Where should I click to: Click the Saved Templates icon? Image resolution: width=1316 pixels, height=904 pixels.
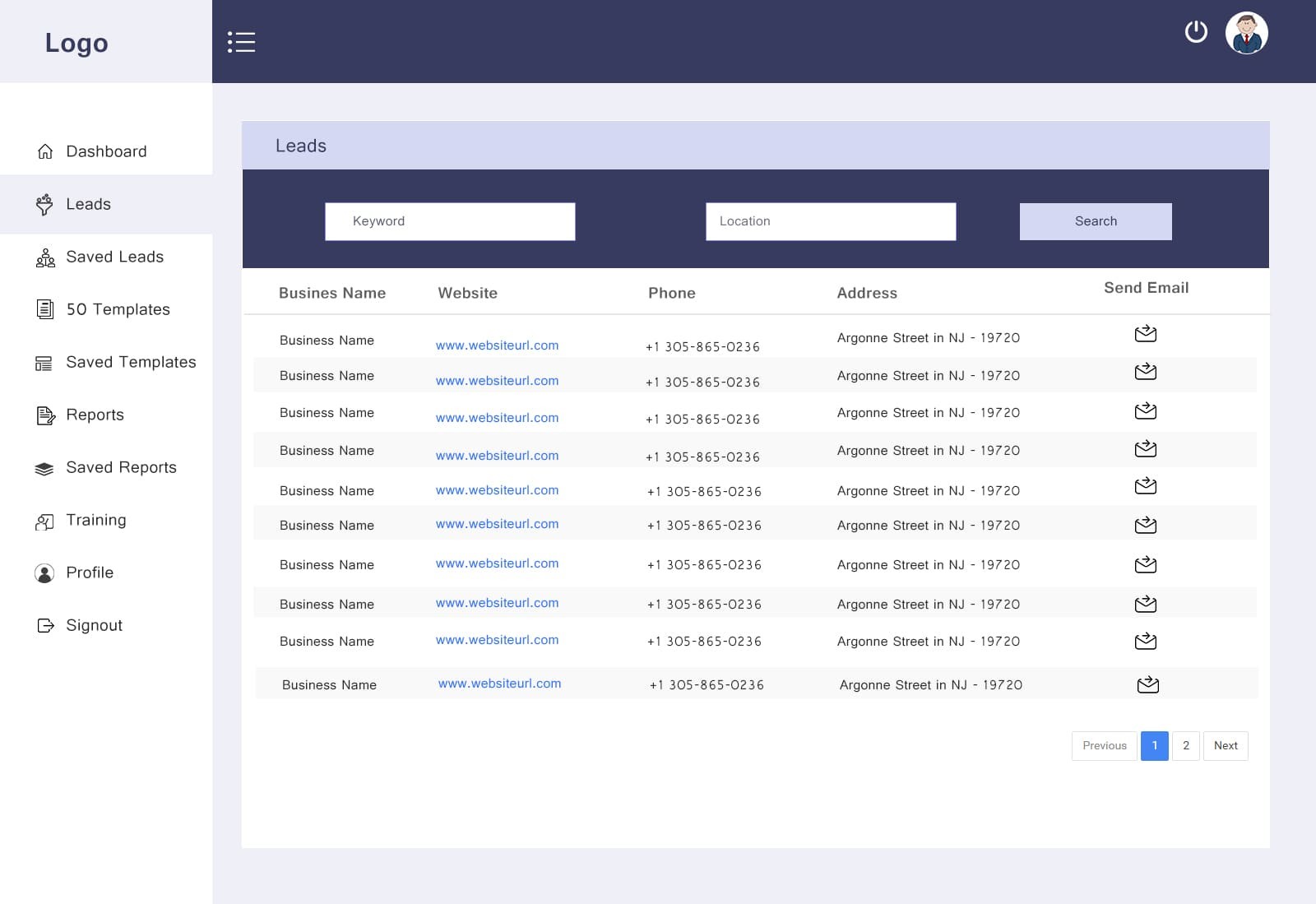point(44,363)
